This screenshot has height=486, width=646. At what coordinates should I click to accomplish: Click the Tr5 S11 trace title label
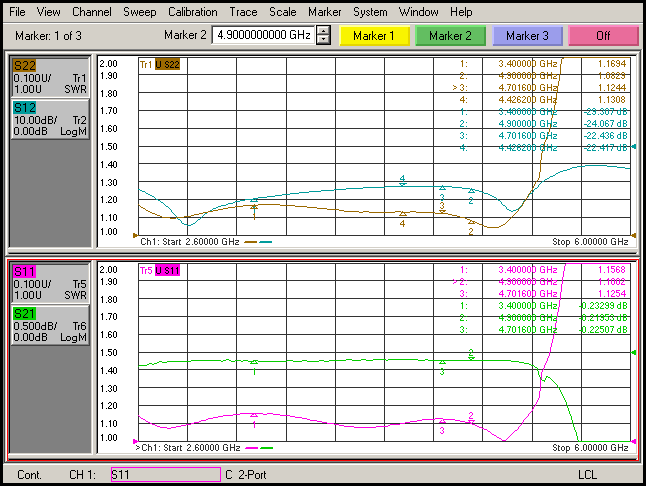pyautogui.click(x=159, y=271)
